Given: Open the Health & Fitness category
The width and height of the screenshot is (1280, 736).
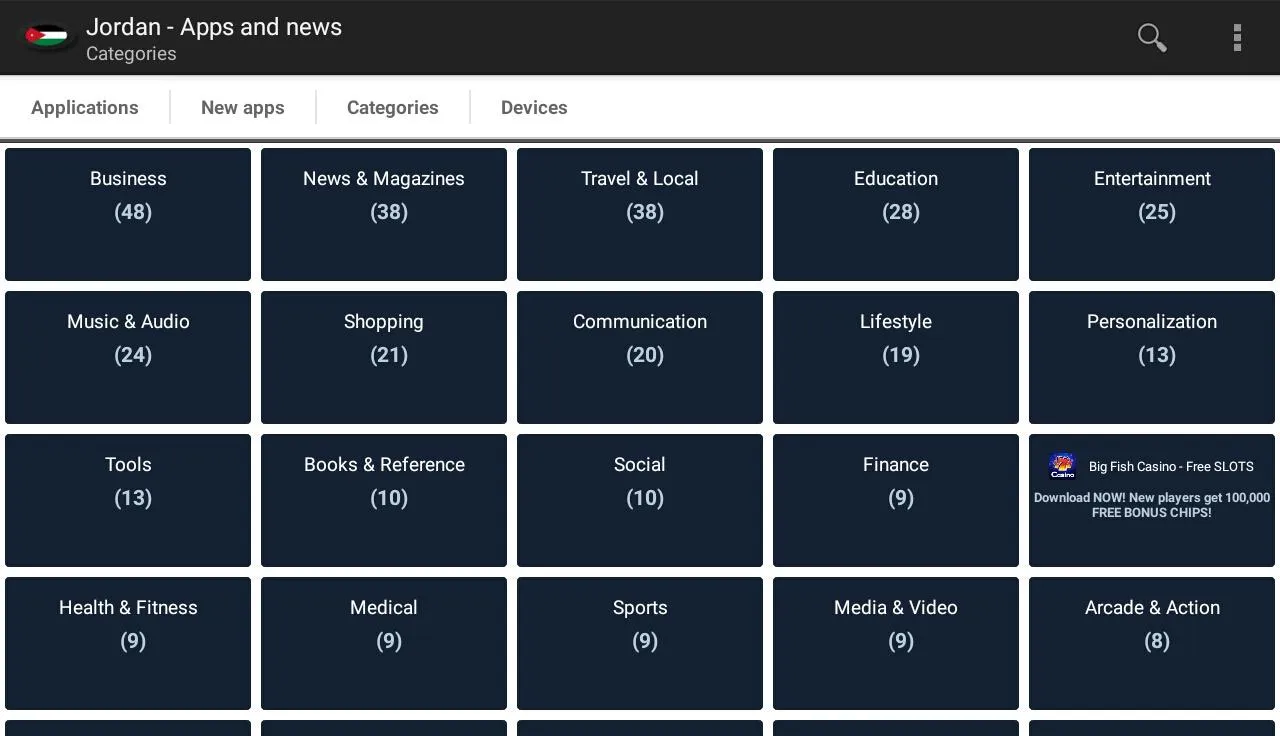Looking at the screenshot, I should click(x=128, y=643).
